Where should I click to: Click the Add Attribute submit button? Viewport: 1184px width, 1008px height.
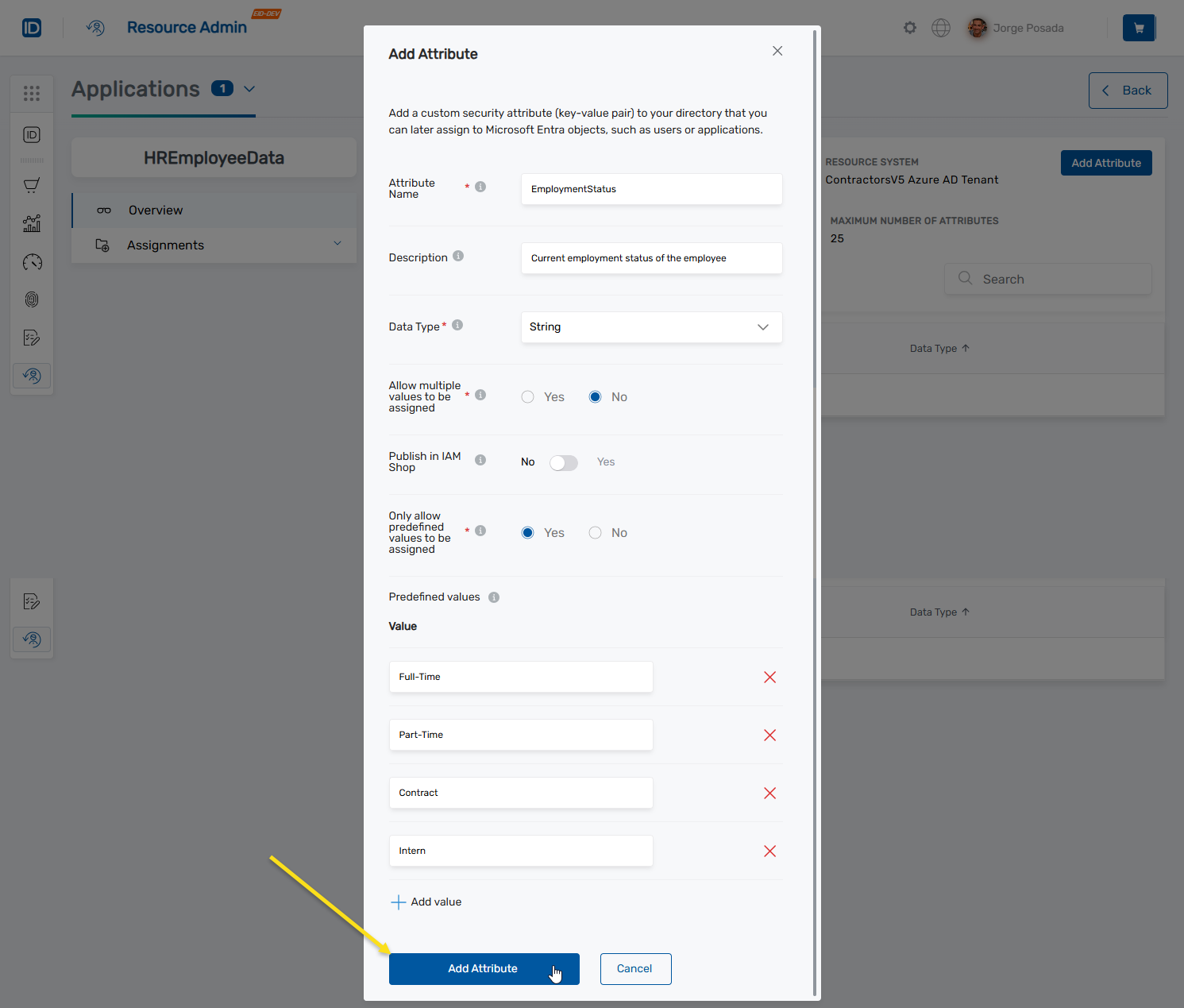click(484, 968)
